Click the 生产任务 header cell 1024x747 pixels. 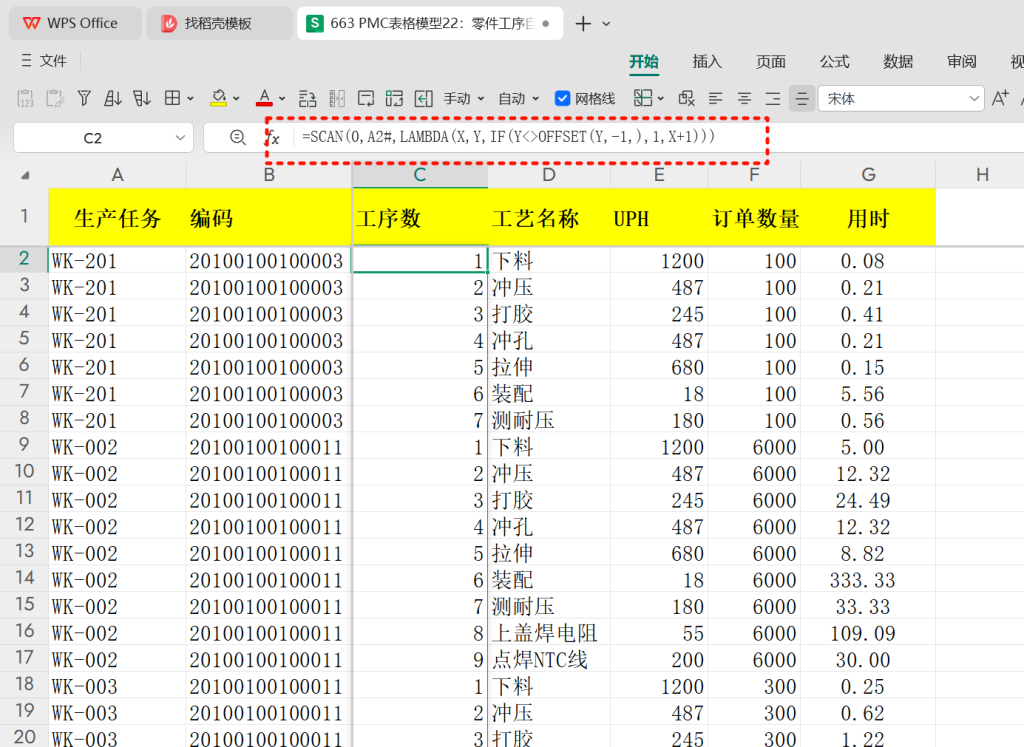pyautogui.click(x=117, y=217)
